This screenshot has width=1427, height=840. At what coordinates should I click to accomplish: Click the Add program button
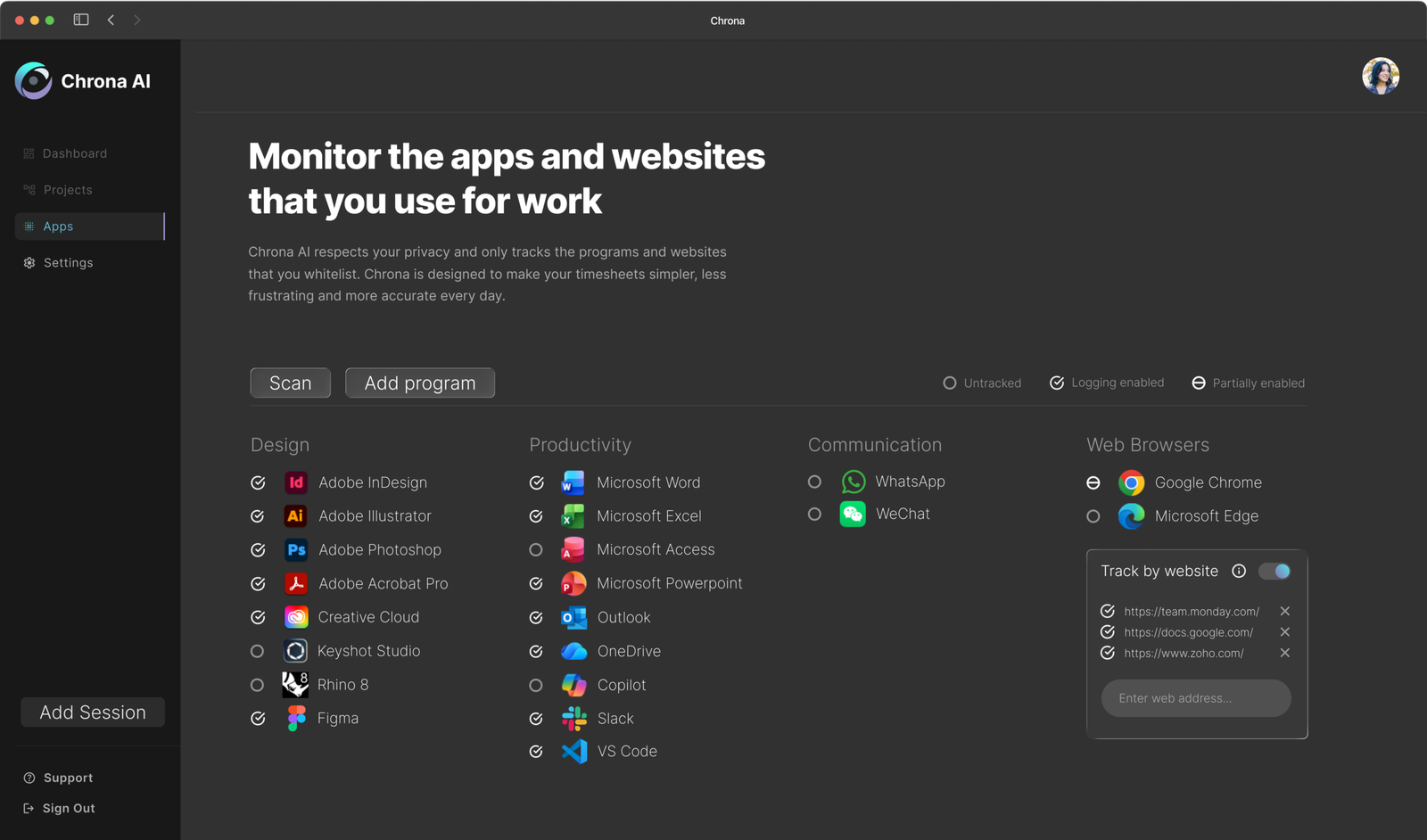click(x=420, y=383)
